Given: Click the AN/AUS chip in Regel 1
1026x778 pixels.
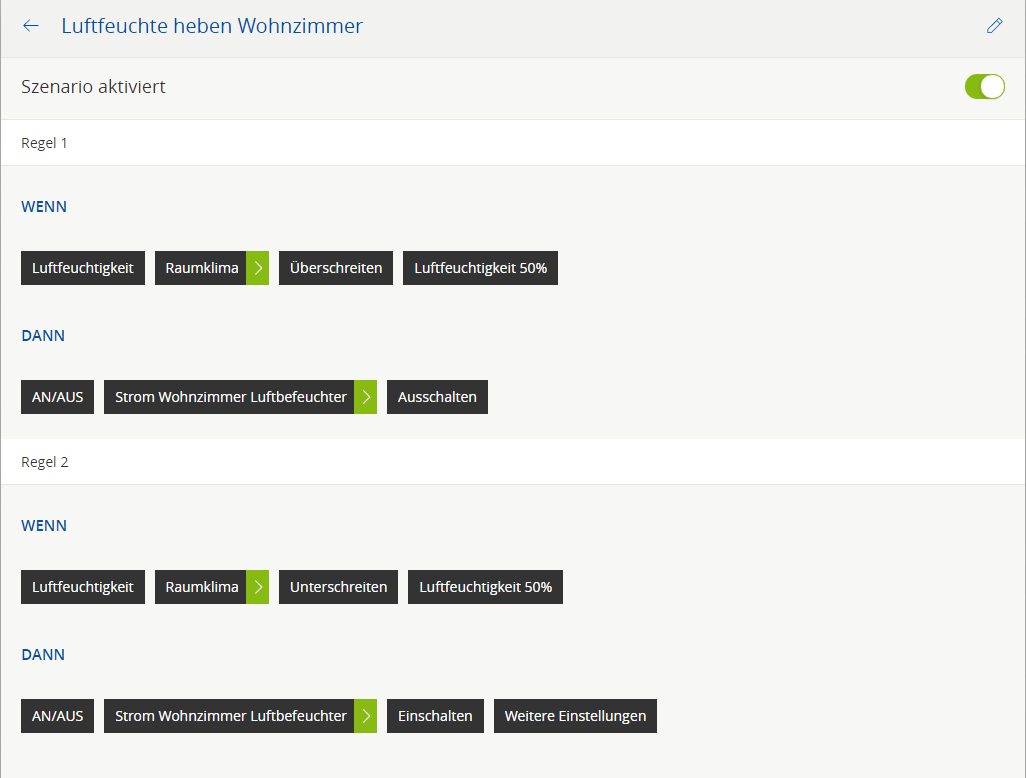Looking at the screenshot, I should 57,397.
